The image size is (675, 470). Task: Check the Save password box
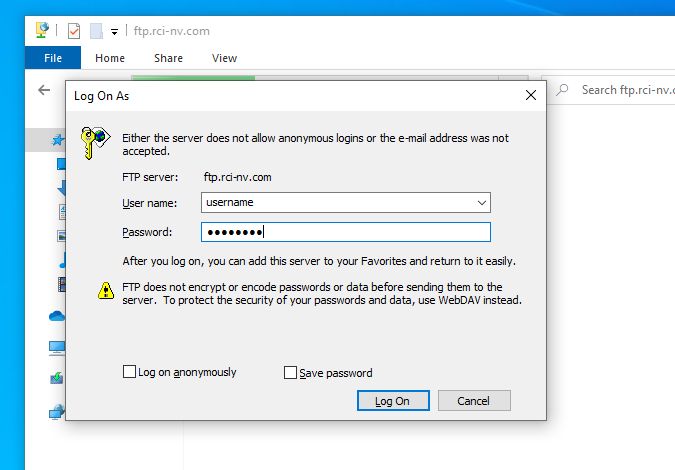pos(290,372)
